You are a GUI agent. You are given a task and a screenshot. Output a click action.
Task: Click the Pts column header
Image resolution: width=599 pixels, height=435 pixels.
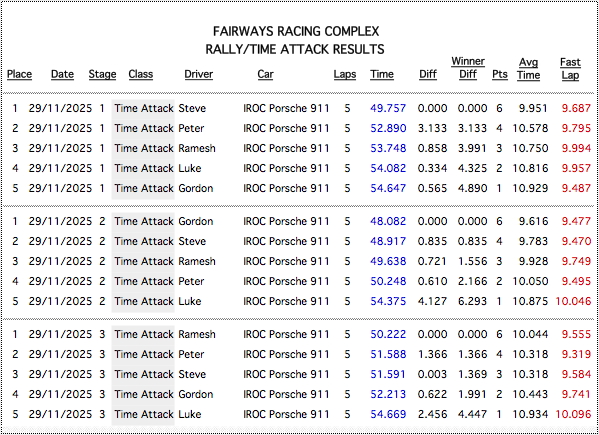(500, 74)
